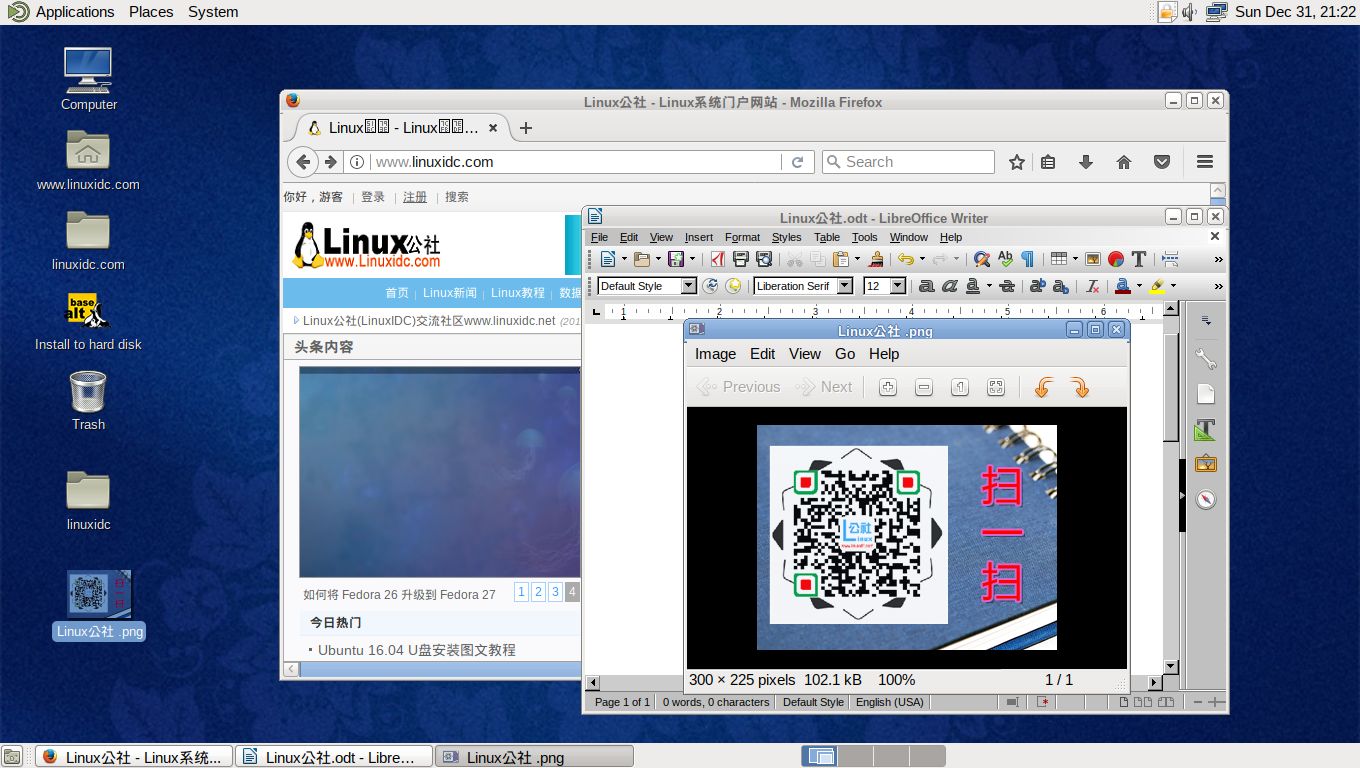Select the Linux公社 .png desktop file
The height and width of the screenshot is (768, 1360).
pos(99,605)
